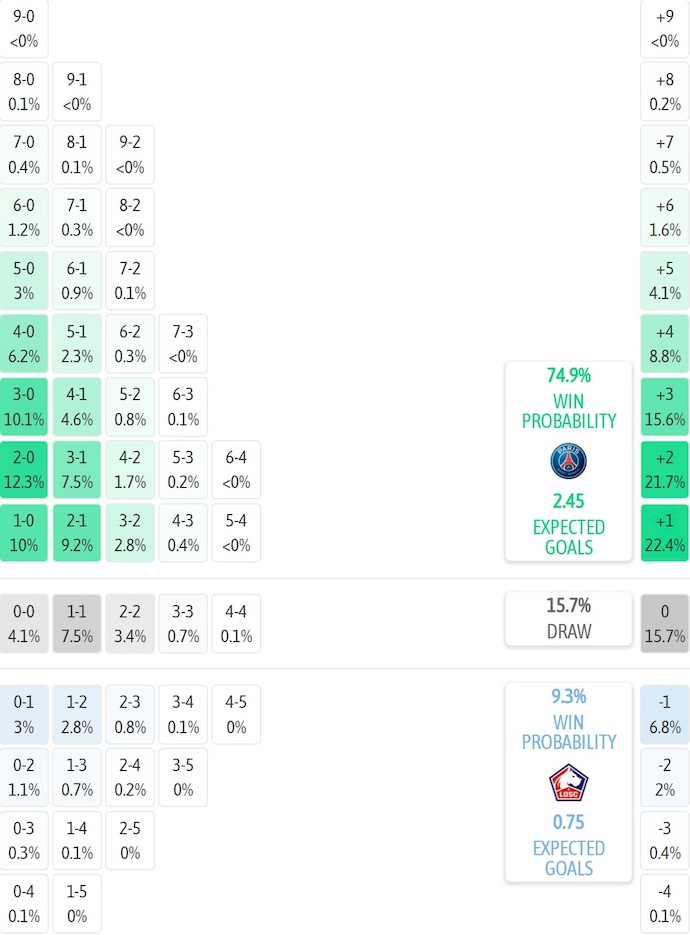
Task: Select the 2-1 scoreline tile
Action: point(77,533)
